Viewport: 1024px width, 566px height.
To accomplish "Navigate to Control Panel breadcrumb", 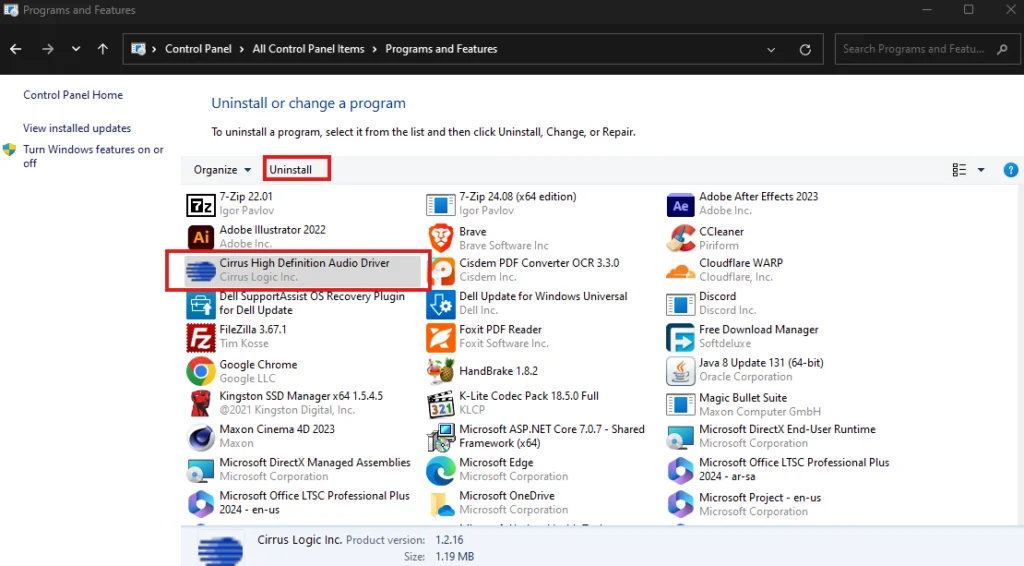I will point(198,49).
